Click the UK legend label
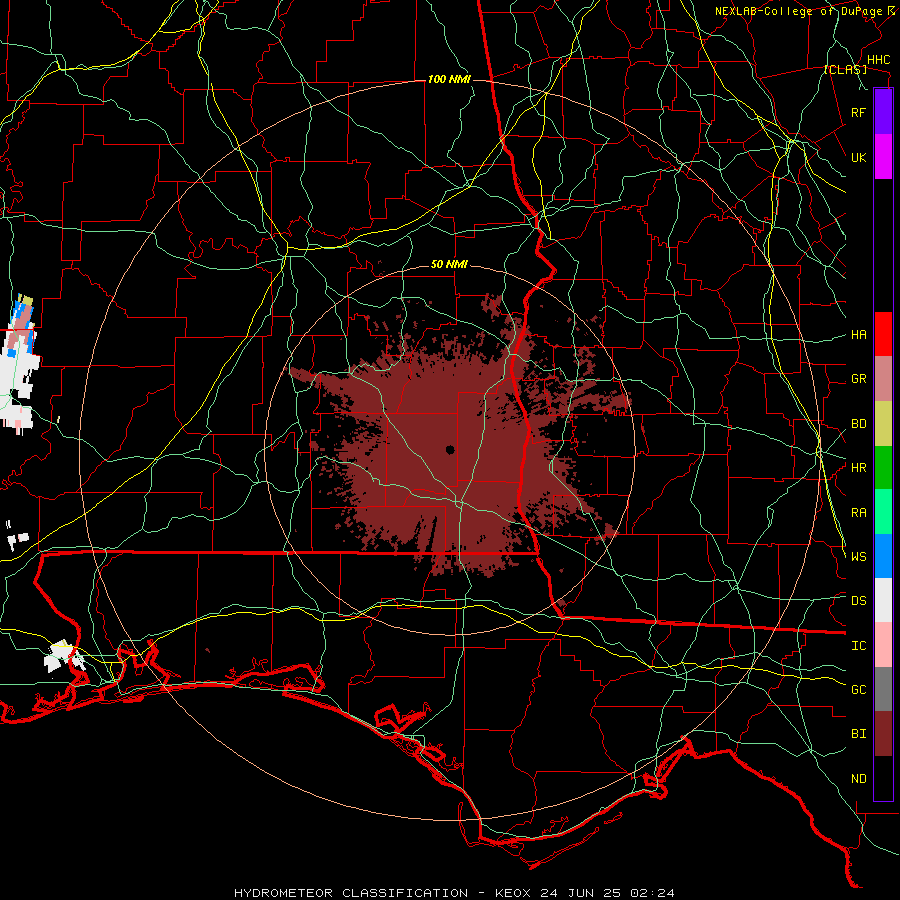The width and height of the screenshot is (900, 900). point(858,157)
